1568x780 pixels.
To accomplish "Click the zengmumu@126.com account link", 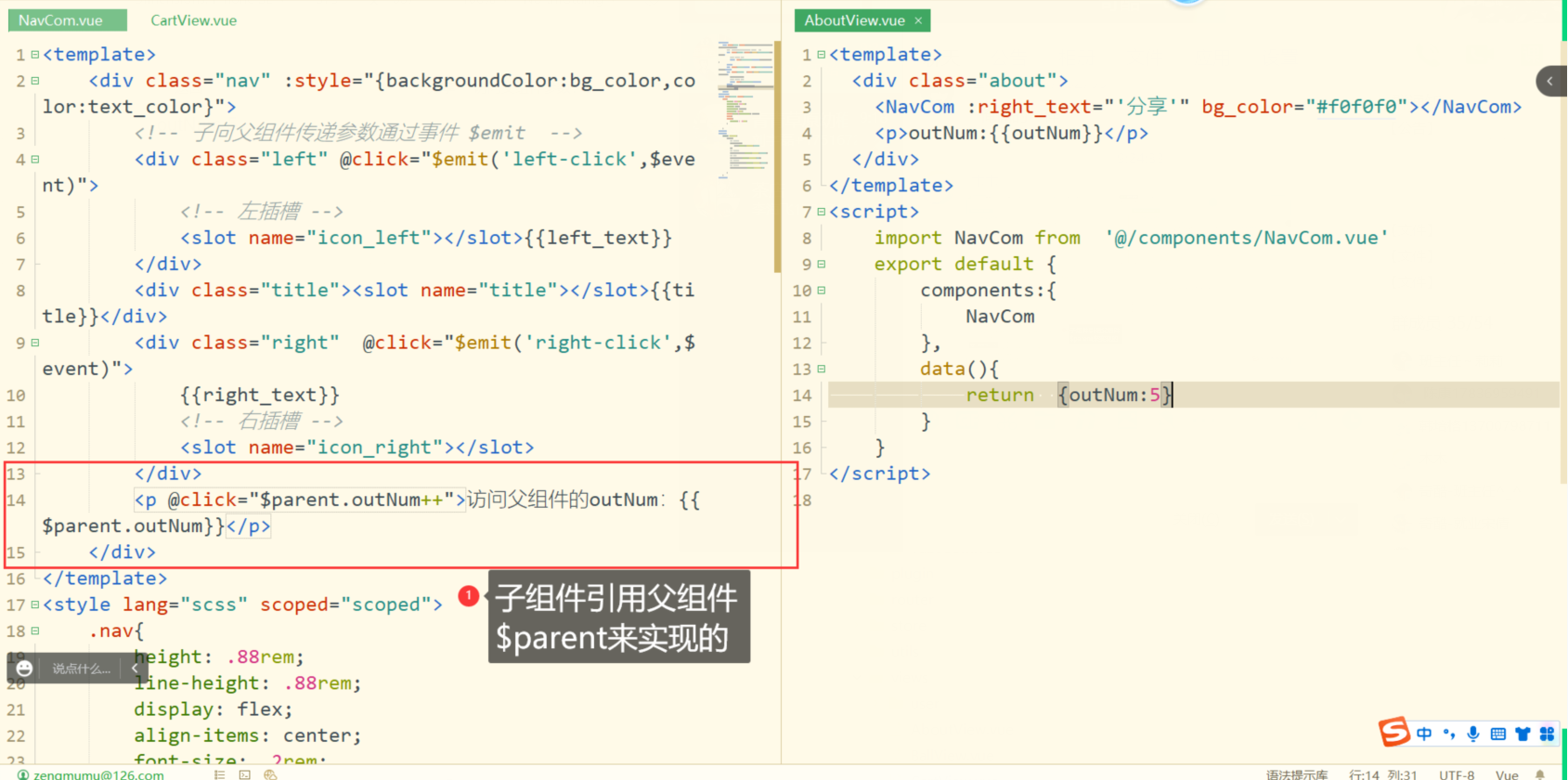I will pyautogui.click(x=98, y=774).
